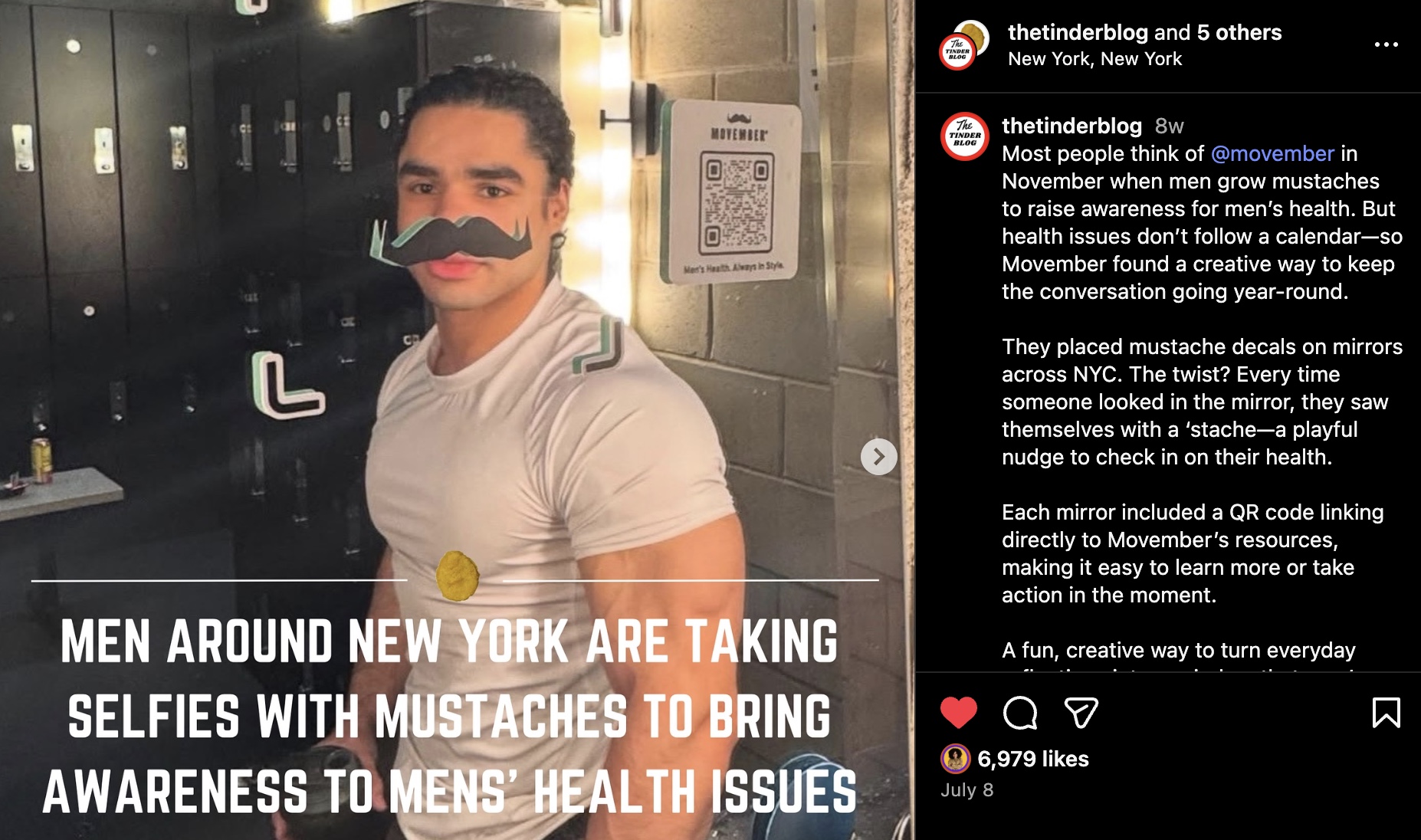
Task: Advance to the next carousel image
Action: pyautogui.click(x=879, y=457)
